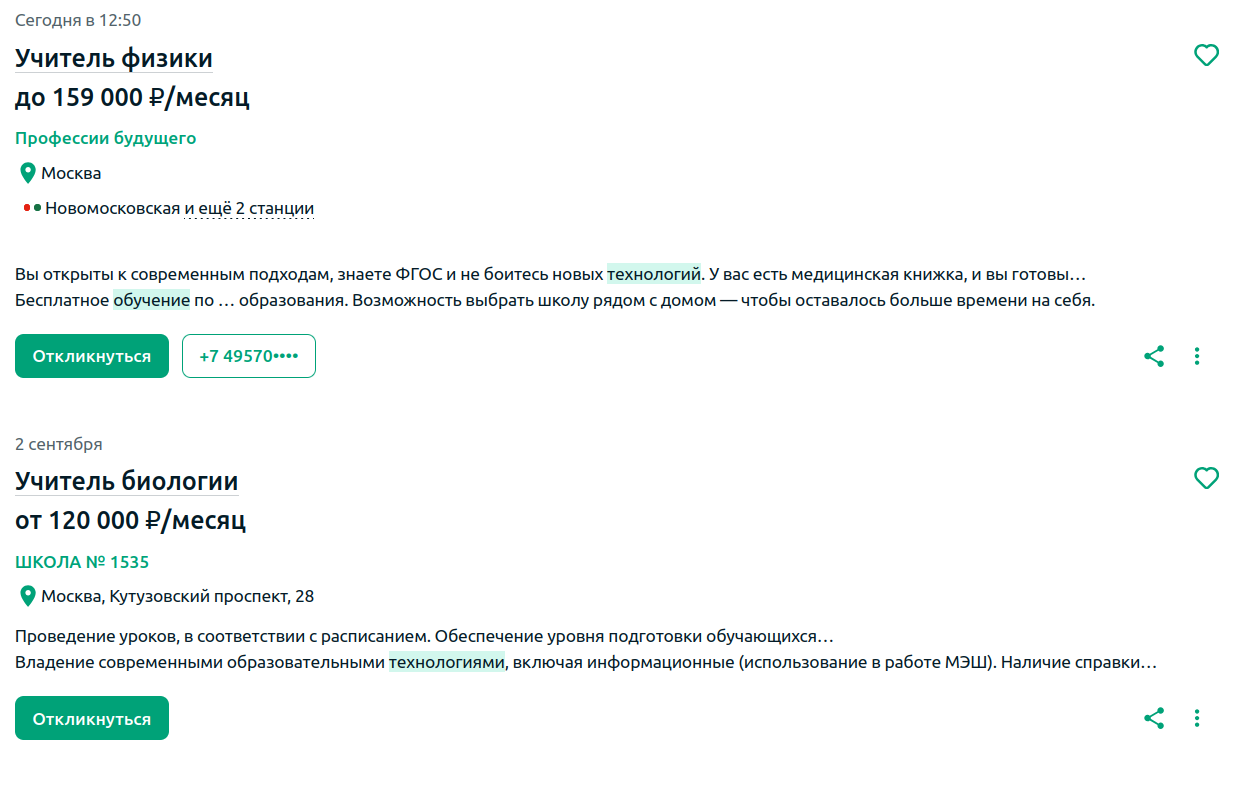Open three-dot menu for Учитель биологии
This screenshot has height=789, width=1236.
[1197, 718]
